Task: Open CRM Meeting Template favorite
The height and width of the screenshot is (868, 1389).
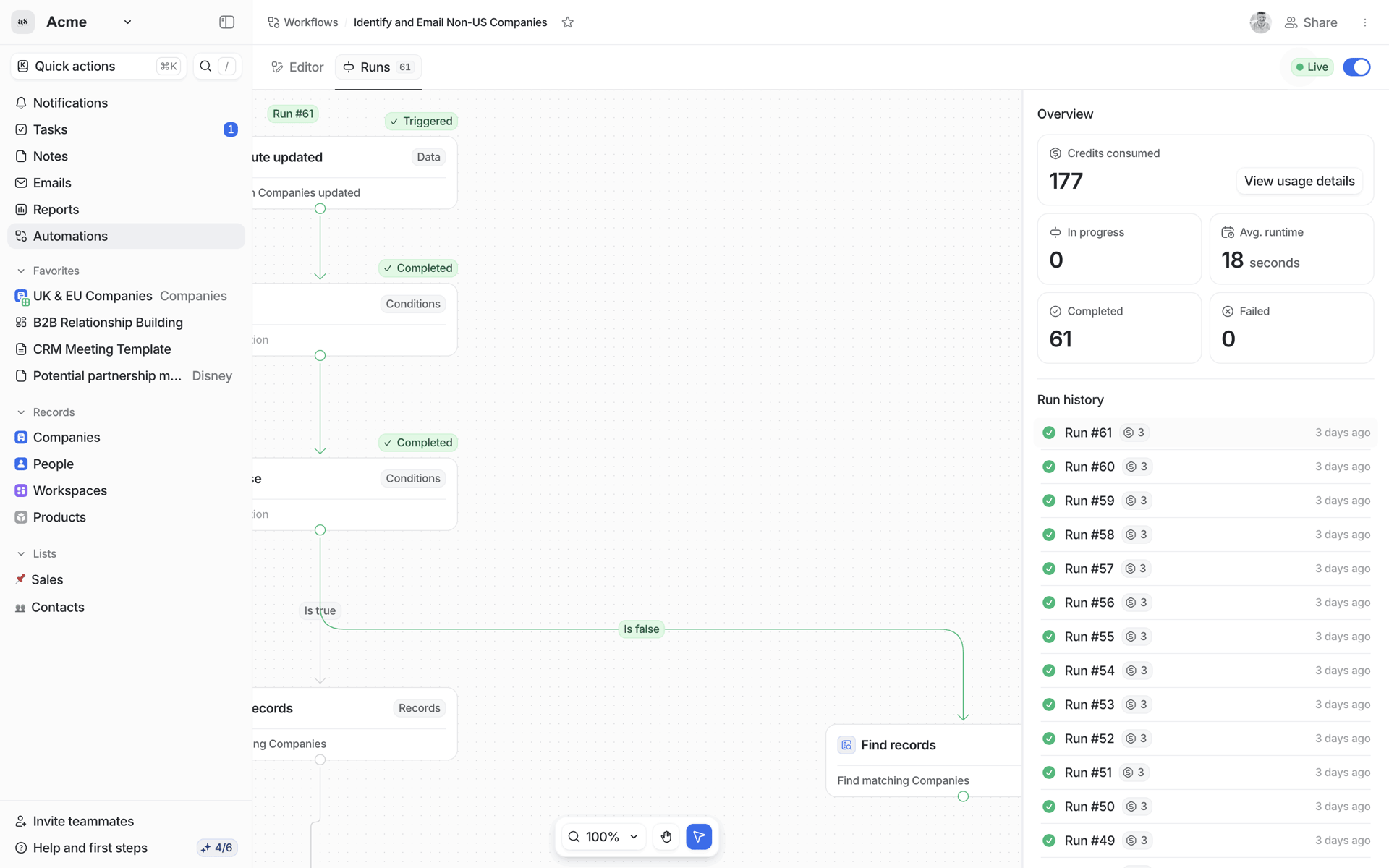Action: pos(126,349)
